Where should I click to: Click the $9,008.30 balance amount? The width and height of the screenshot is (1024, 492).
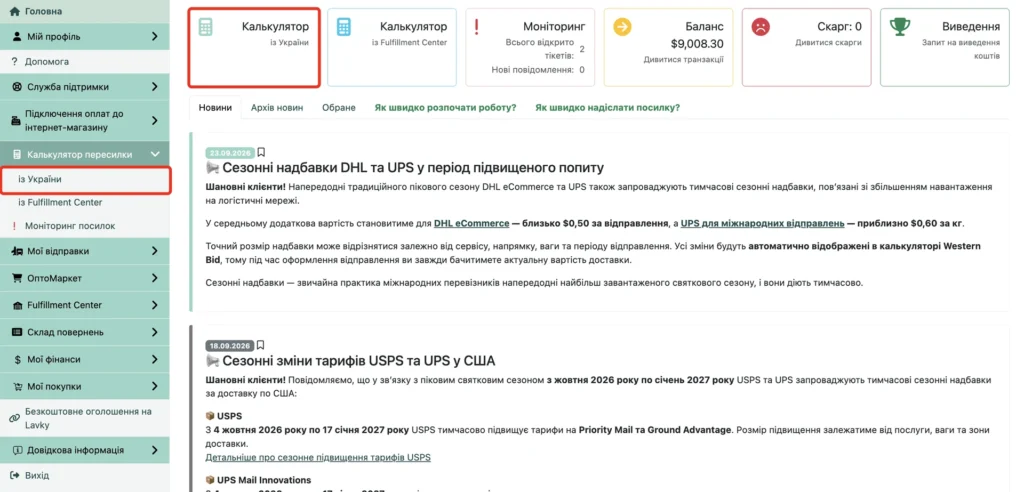697,44
